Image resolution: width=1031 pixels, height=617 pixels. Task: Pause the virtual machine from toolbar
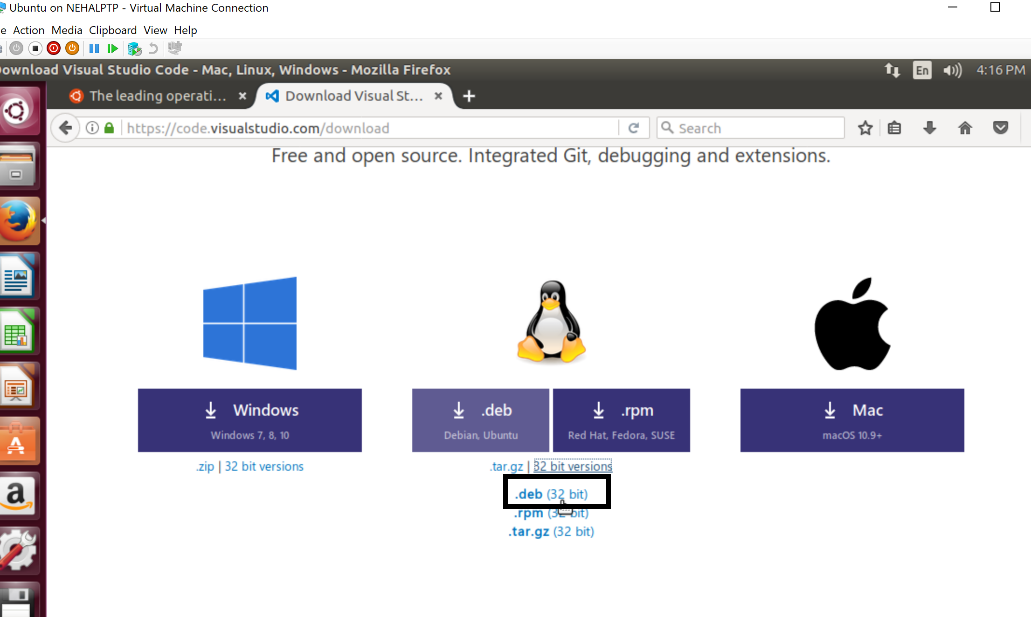[x=94, y=48]
